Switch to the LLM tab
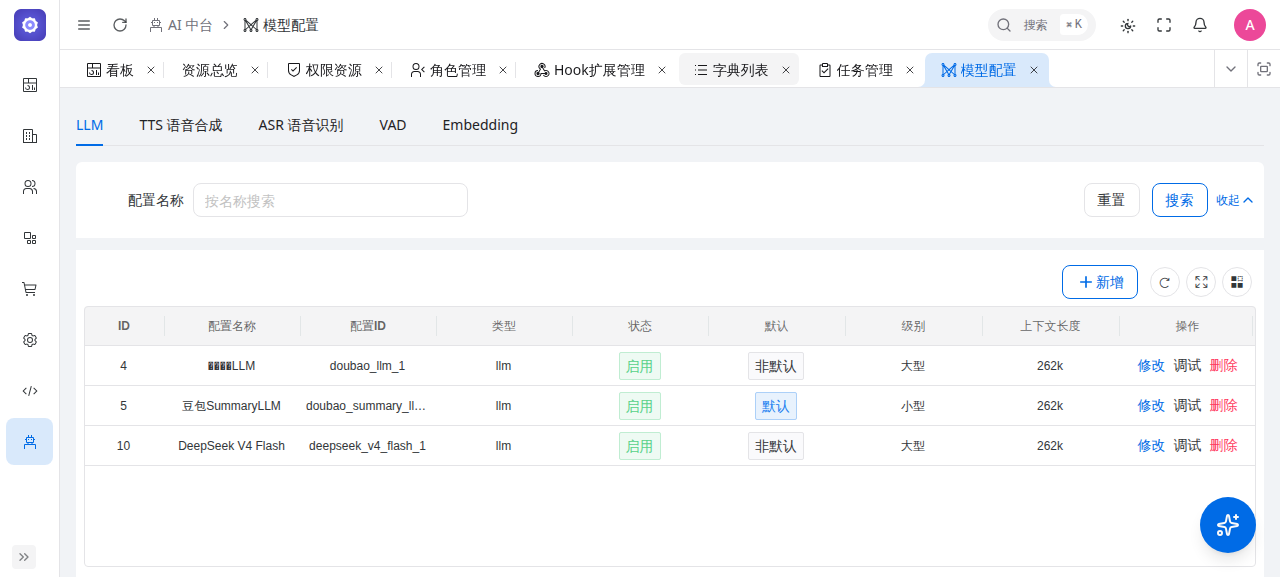Image resolution: width=1280 pixels, height=577 pixels. pyautogui.click(x=90, y=125)
